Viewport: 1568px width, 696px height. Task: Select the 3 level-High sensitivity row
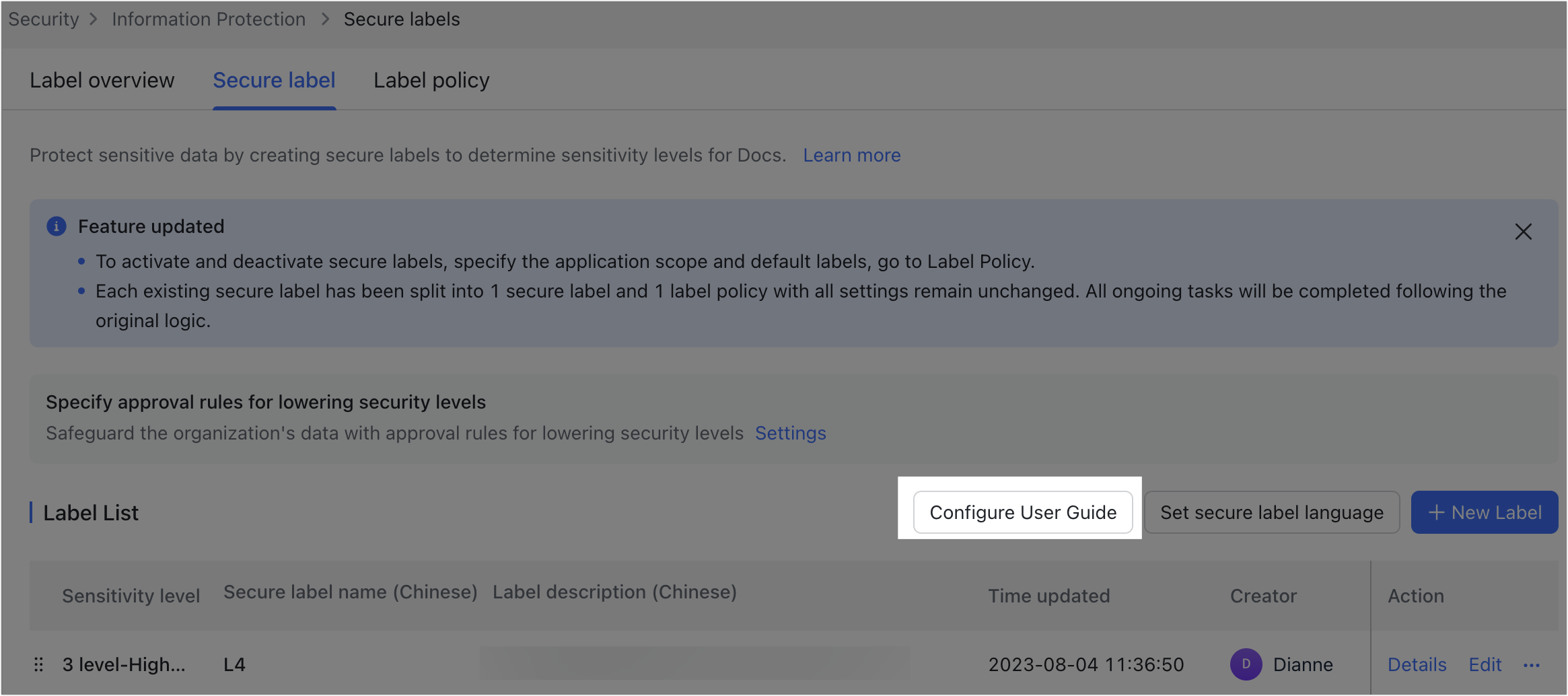tap(124, 664)
